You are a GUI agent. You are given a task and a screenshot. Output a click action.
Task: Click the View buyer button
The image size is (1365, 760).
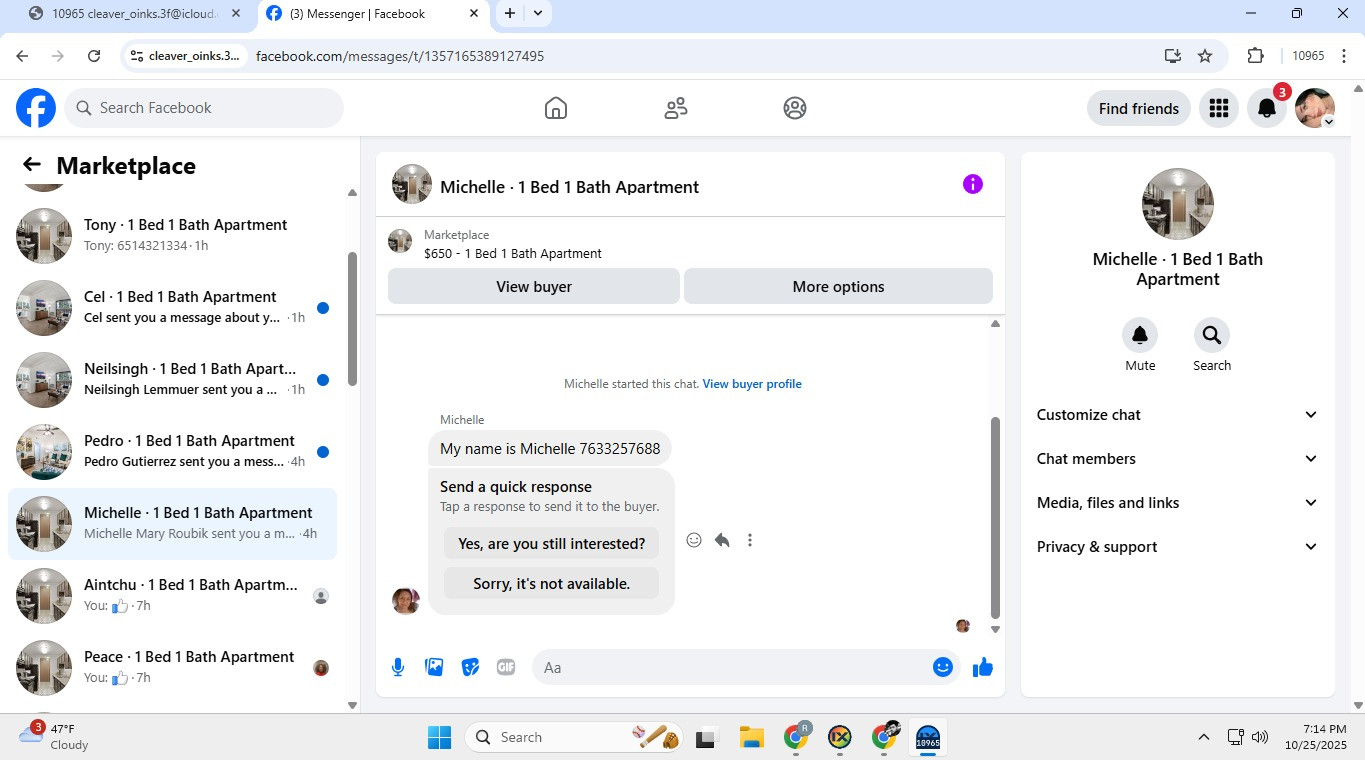tap(534, 286)
